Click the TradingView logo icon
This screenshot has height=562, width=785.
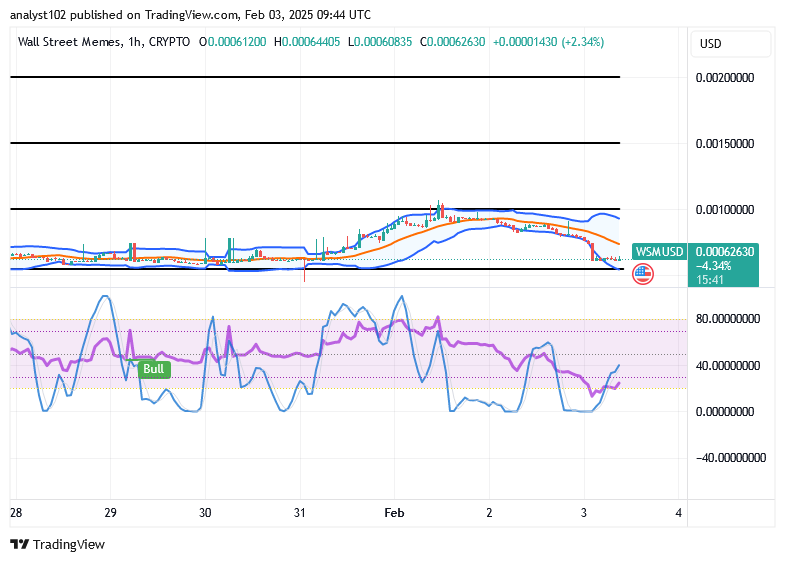point(20,544)
